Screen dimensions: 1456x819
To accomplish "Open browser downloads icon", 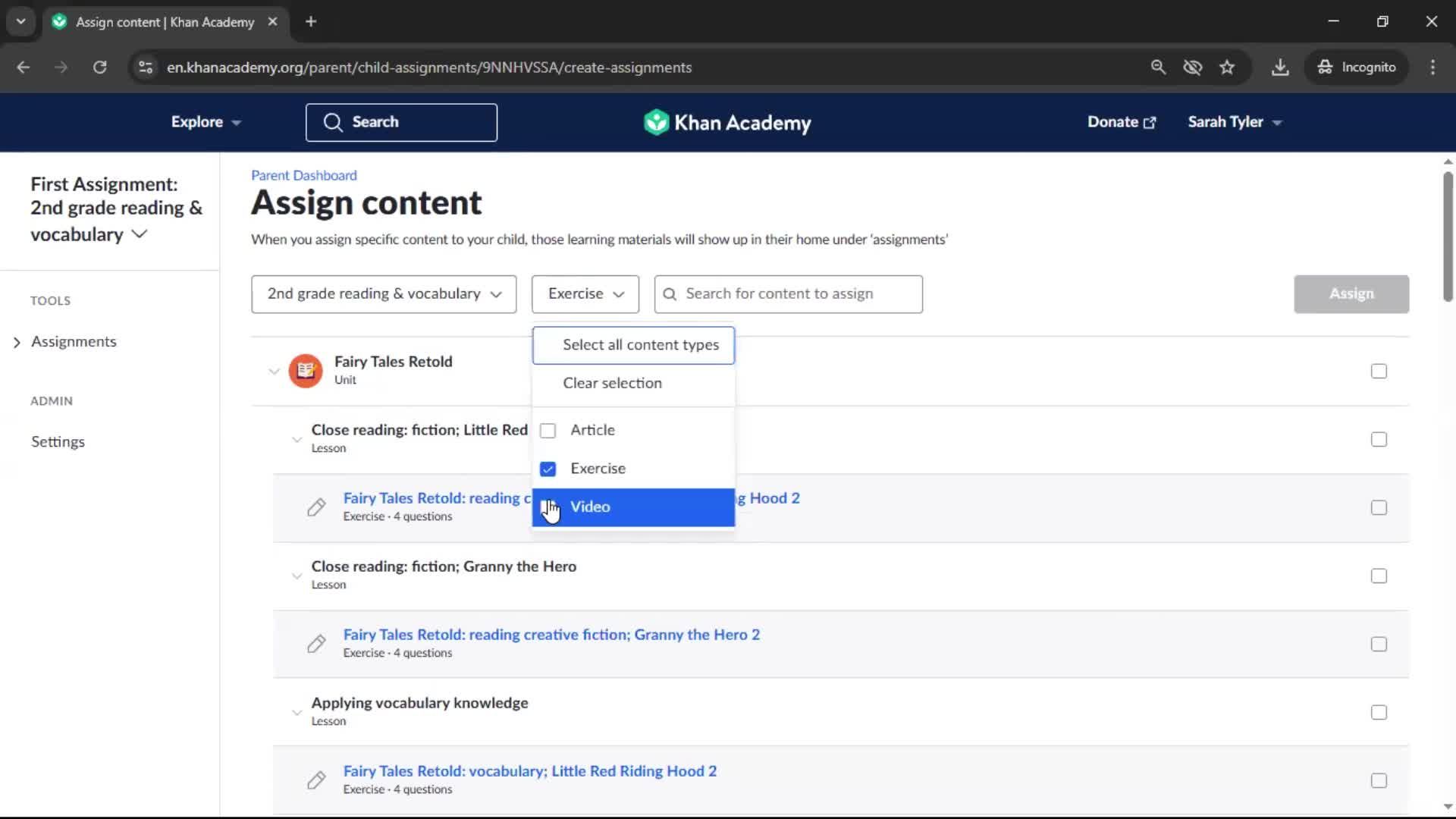I will (x=1280, y=67).
